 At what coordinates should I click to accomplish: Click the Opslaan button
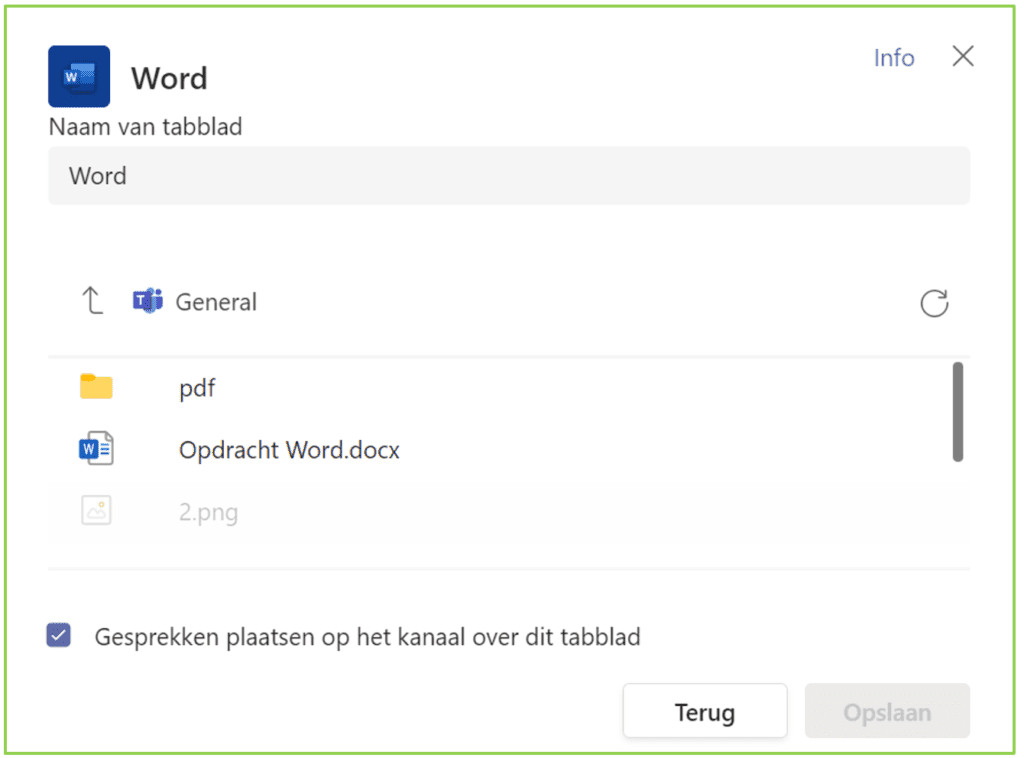887,711
